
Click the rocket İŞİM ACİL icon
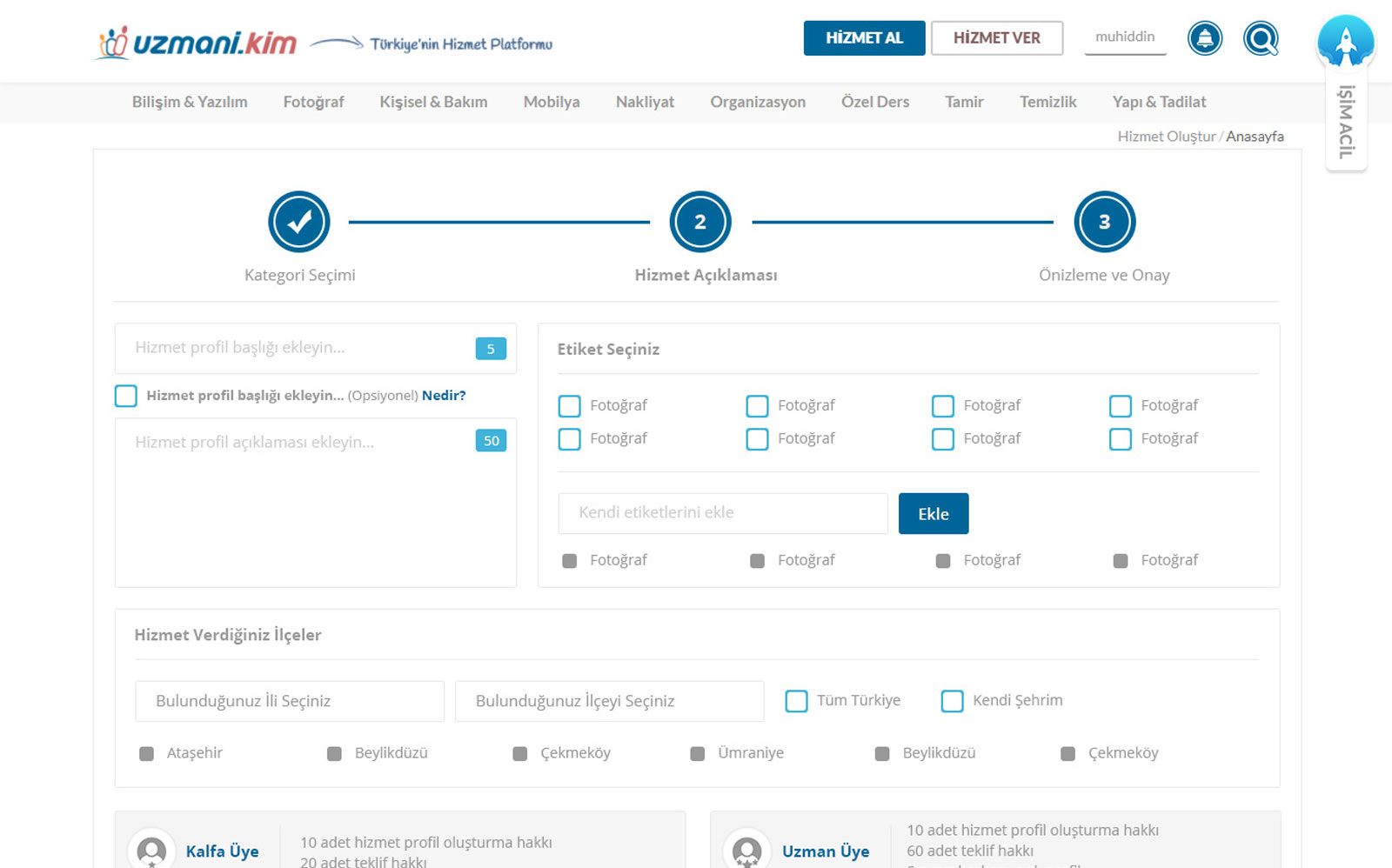pos(1345,42)
